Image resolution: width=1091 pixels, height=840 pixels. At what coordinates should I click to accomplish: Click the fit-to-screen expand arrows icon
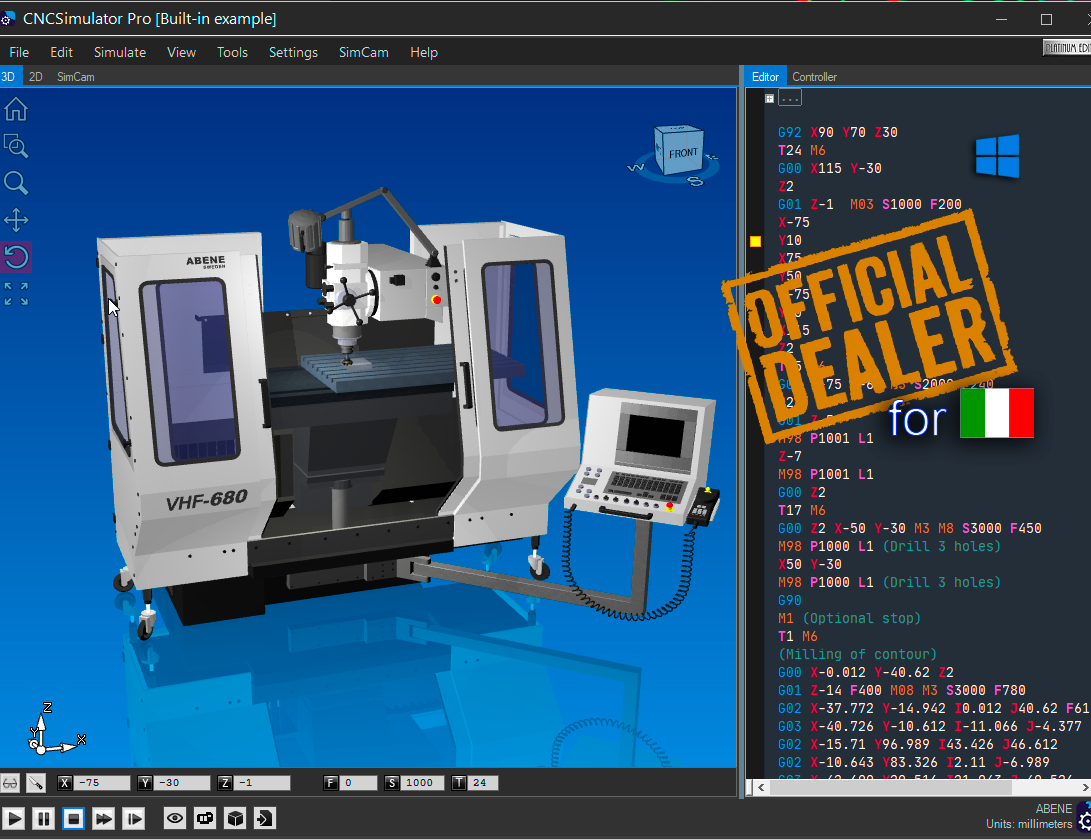[16, 294]
